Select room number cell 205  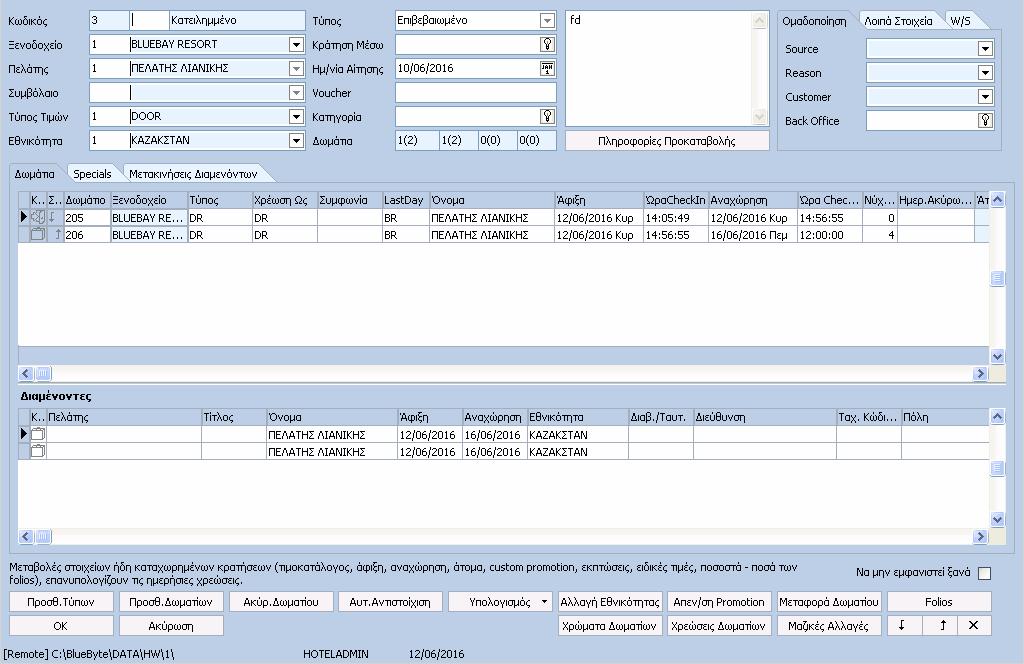click(87, 217)
